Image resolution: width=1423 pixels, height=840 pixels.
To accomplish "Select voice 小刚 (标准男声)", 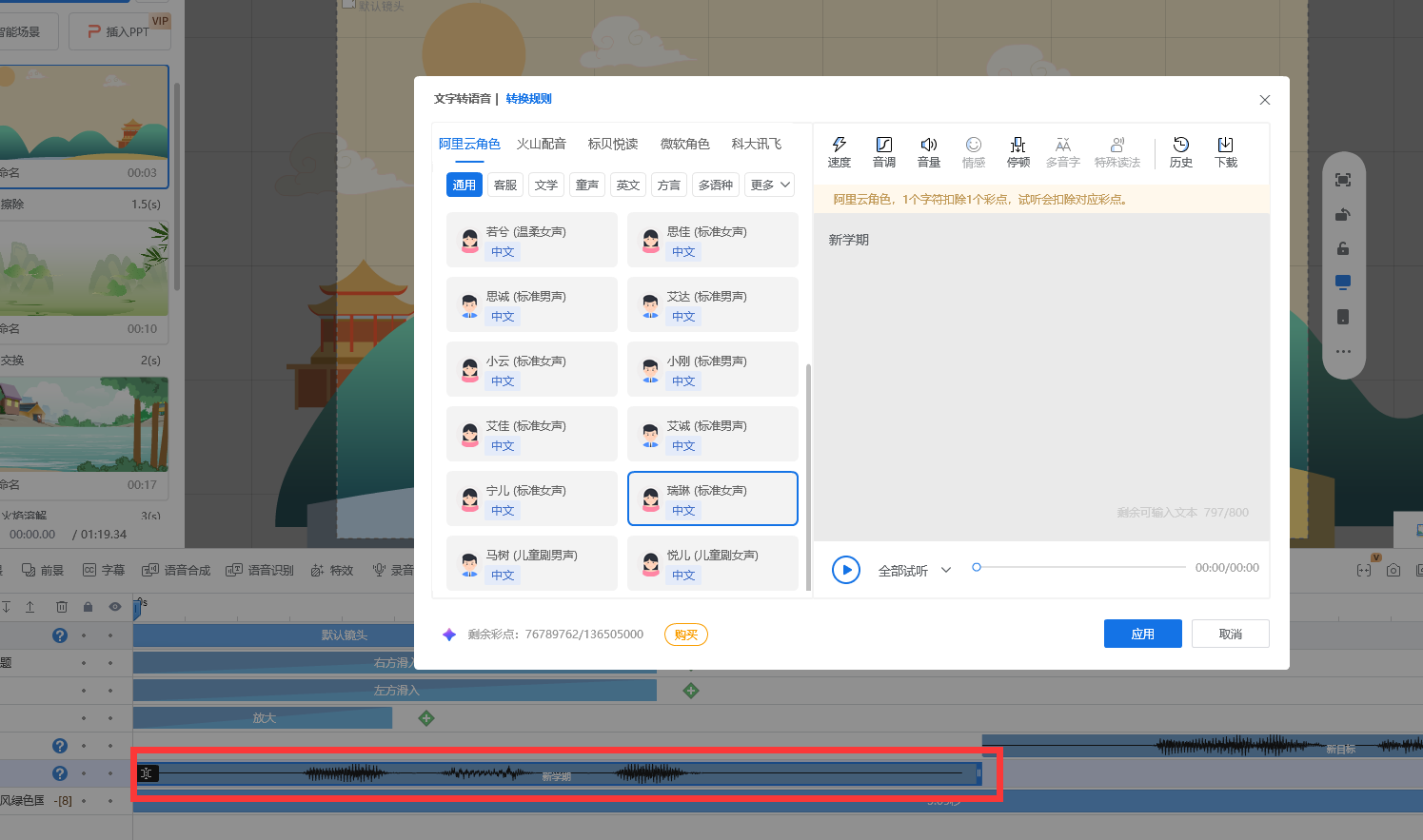I will 712,369.
